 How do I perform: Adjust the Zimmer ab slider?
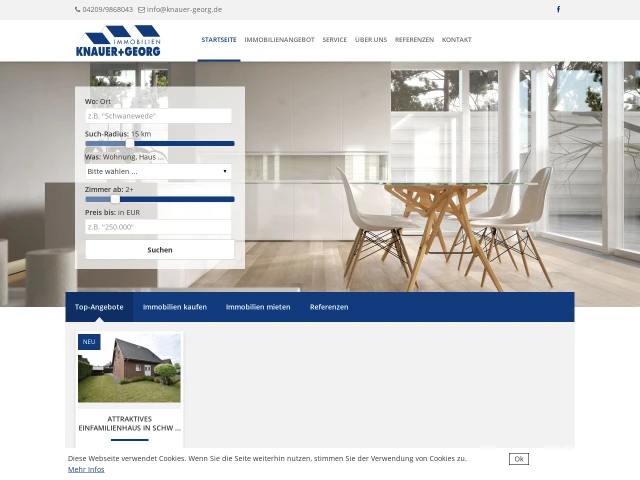[x=115, y=199]
